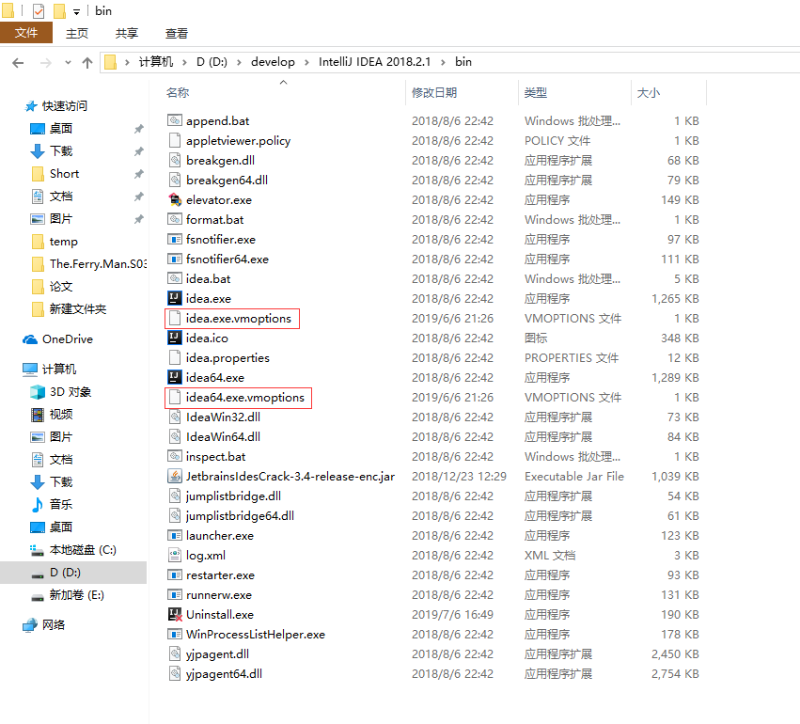
Task: Select 3D 对象 in the navigation pane
Action: pos(70,391)
